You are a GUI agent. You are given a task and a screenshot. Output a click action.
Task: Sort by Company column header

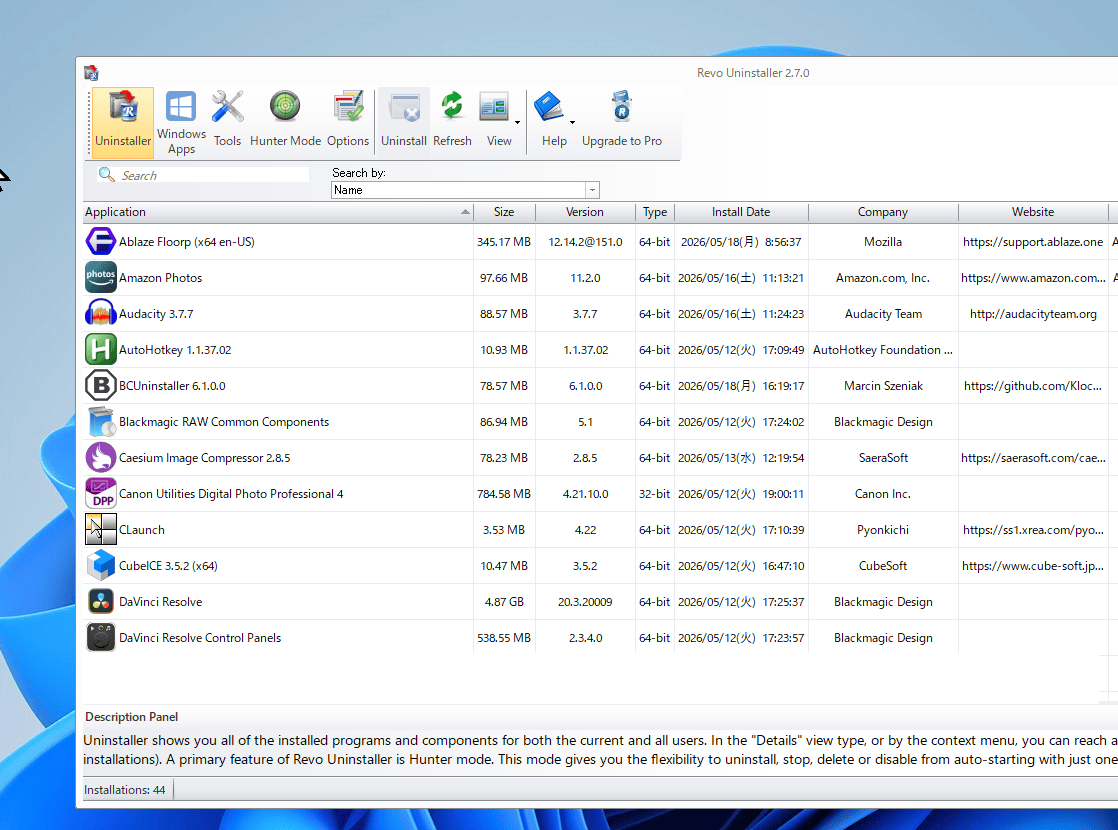click(883, 212)
